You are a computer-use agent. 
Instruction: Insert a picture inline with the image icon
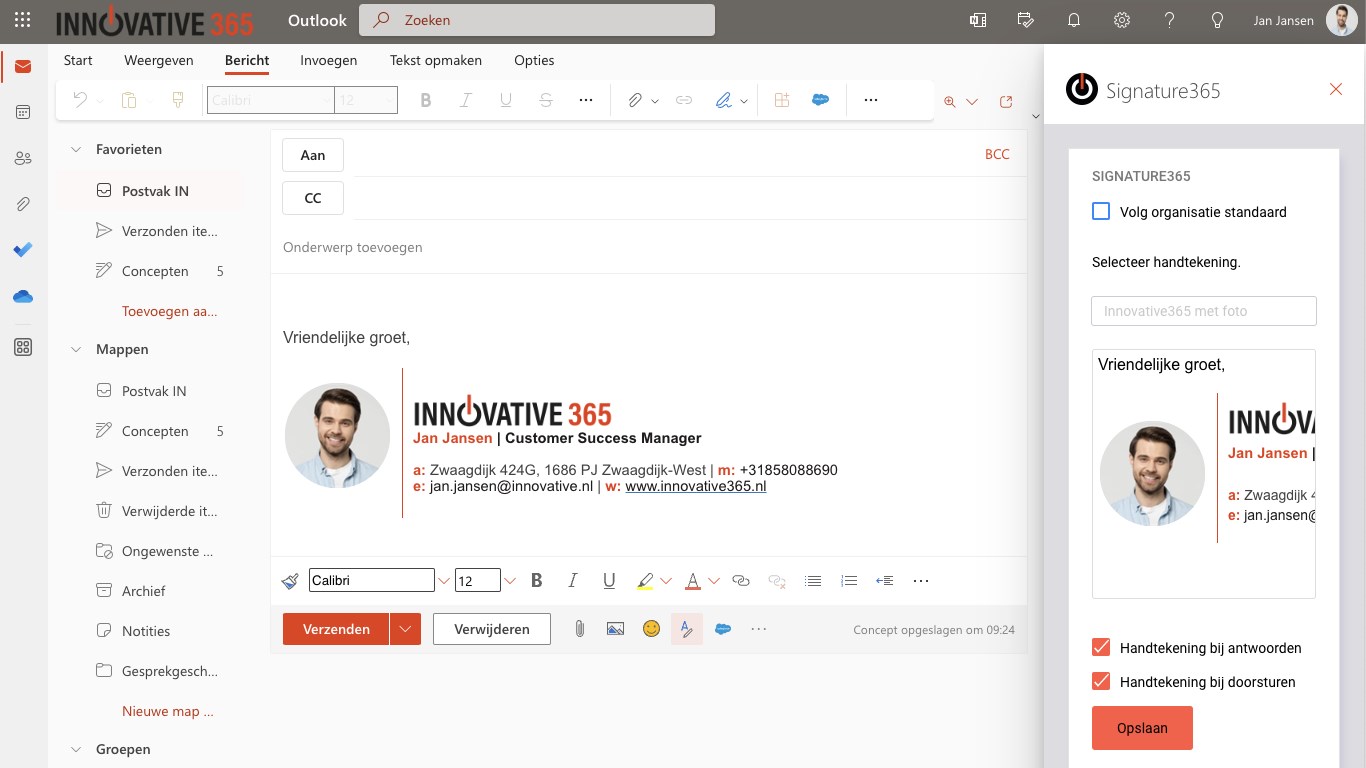pyautogui.click(x=615, y=629)
